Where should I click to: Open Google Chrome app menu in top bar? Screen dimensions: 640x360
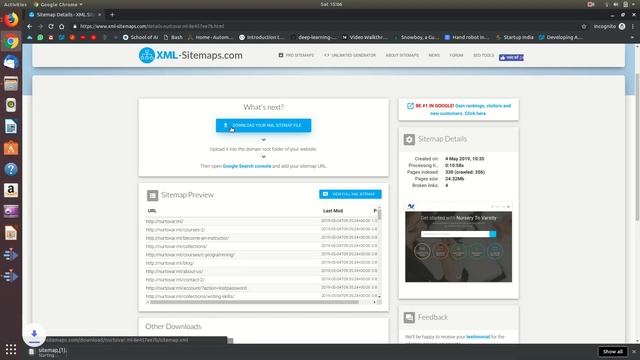(58, 4)
